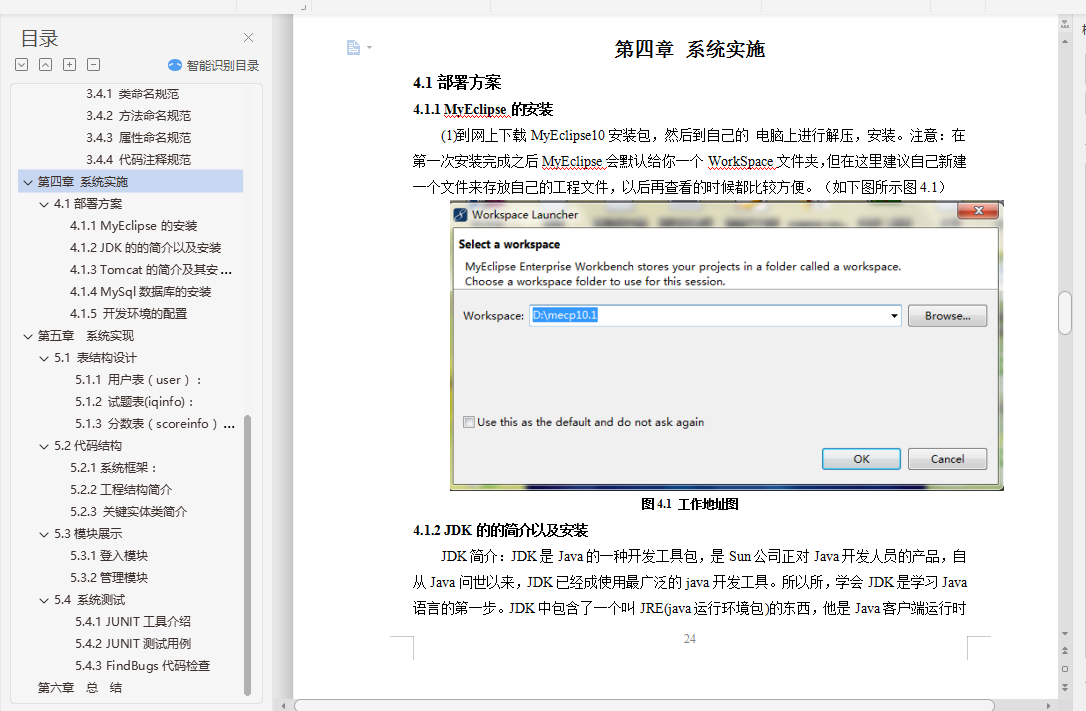1086x711 pixels.
Task: Click the table of contents pane scrollbar
Action: [247, 555]
